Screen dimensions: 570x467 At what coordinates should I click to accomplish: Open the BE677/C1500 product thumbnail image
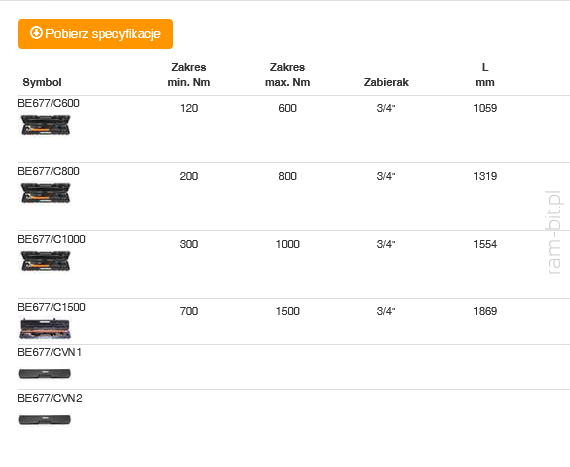pyautogui.click(x=45, y=329)
